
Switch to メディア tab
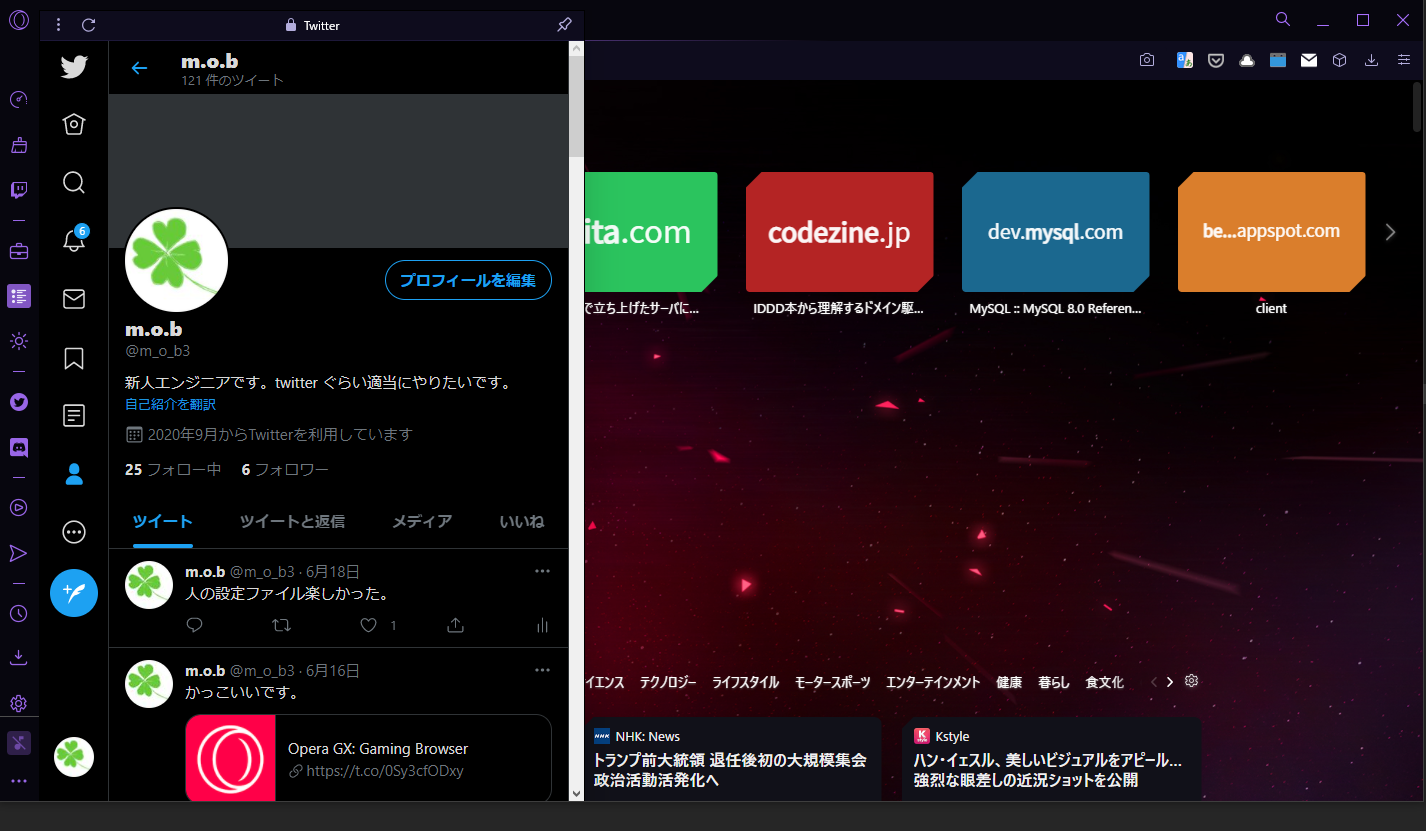point(422,521)
